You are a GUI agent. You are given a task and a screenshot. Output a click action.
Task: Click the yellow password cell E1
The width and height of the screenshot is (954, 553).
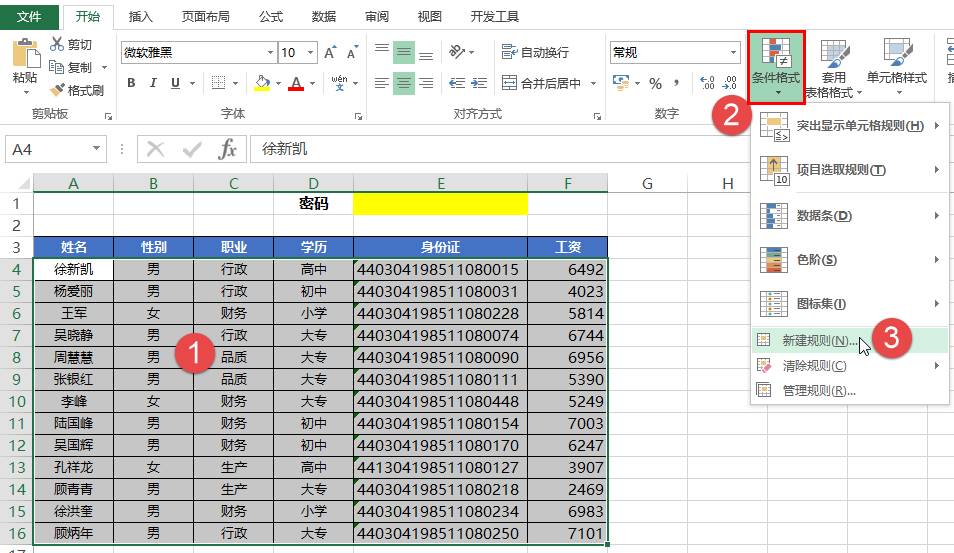(x=440, y=203)
